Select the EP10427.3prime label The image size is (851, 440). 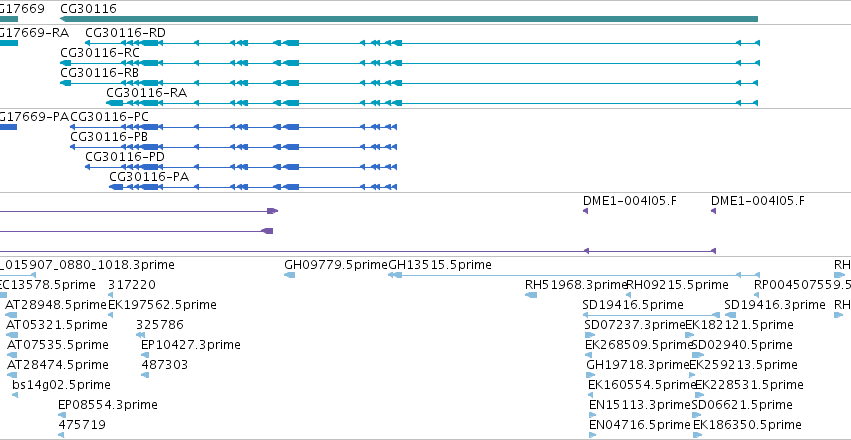tap(190, 345)
